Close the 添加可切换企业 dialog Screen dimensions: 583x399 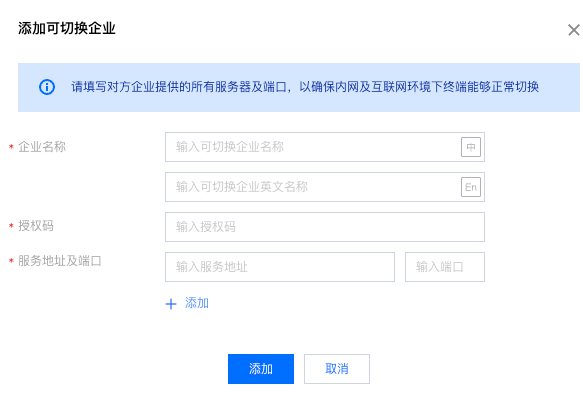point(574,30)
